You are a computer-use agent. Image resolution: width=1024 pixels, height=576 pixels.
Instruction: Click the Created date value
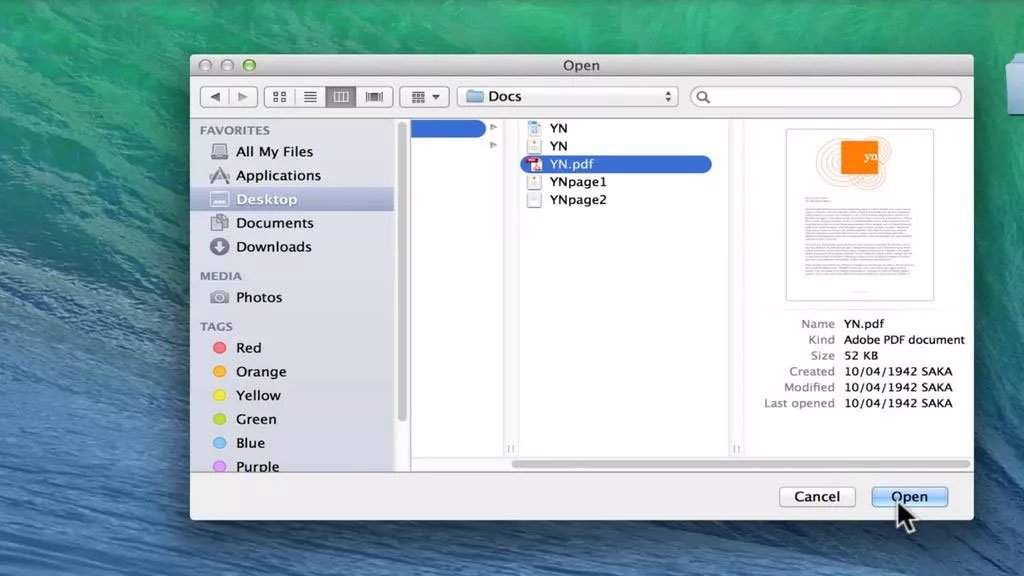(898, 371)
